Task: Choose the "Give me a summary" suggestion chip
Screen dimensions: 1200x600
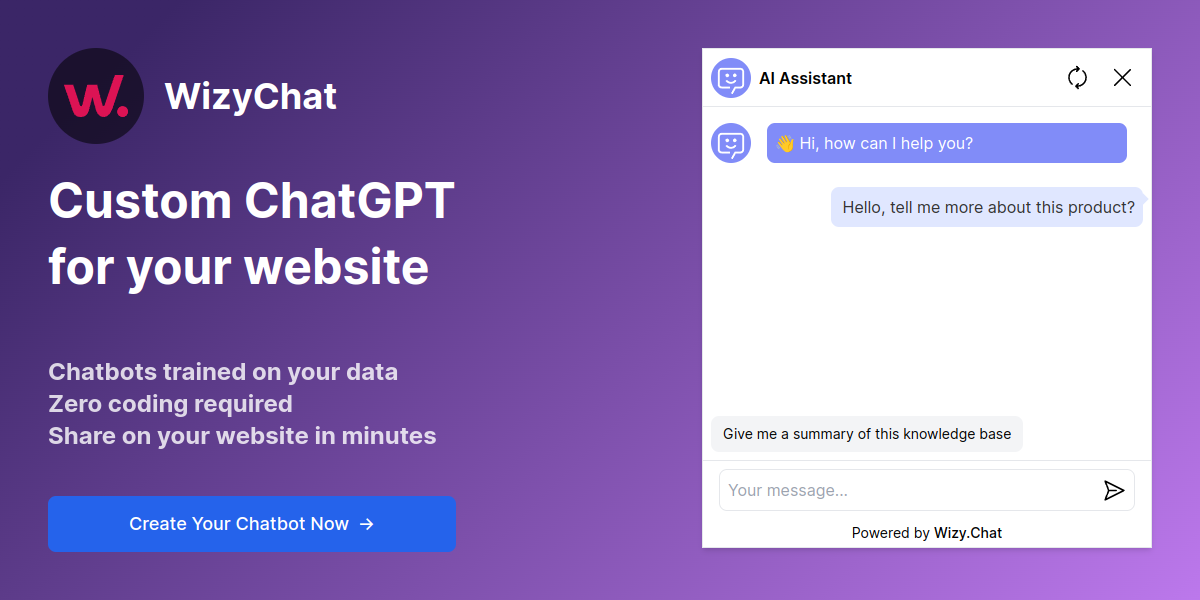Action: [867, 434]
